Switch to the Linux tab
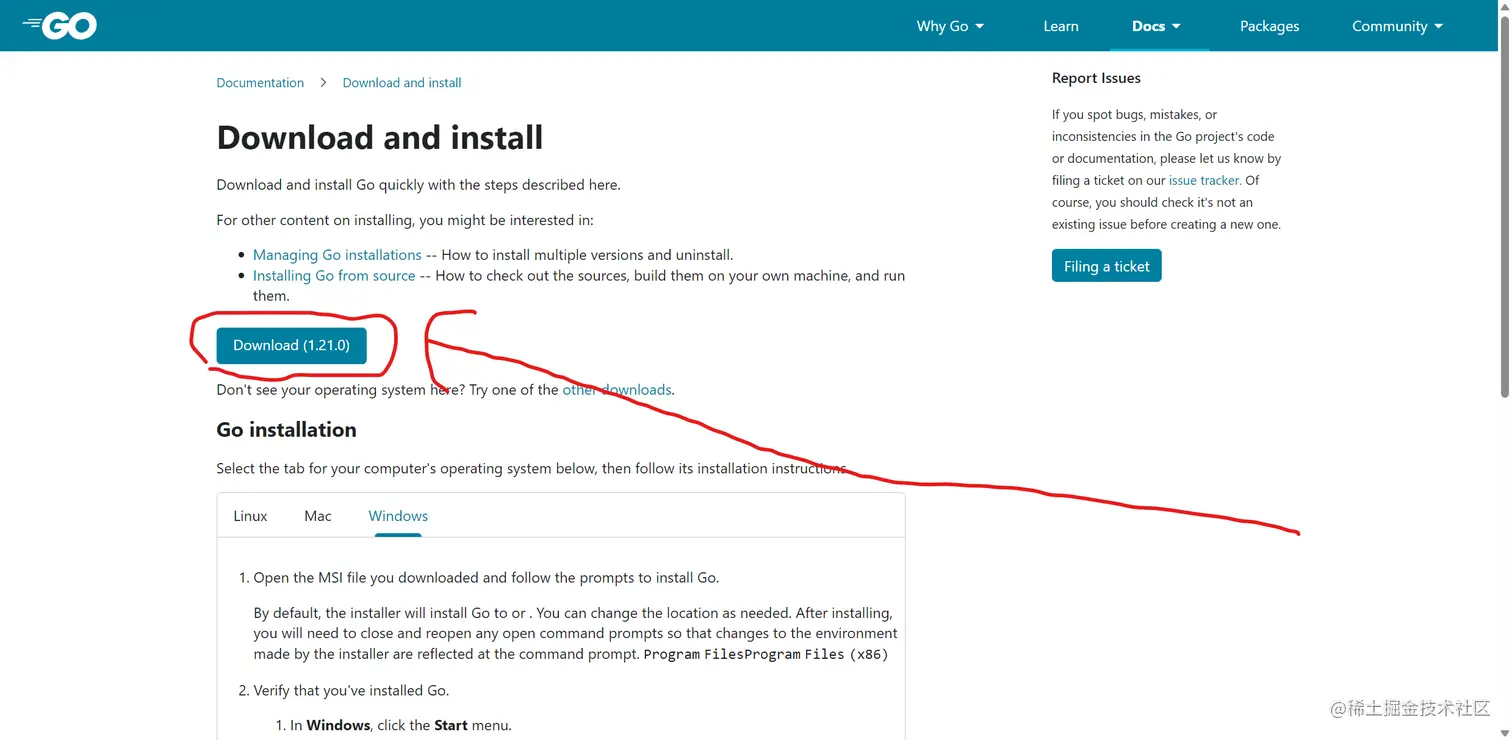The width and height of the screenshot is (1512, 740). coord(250,516)
